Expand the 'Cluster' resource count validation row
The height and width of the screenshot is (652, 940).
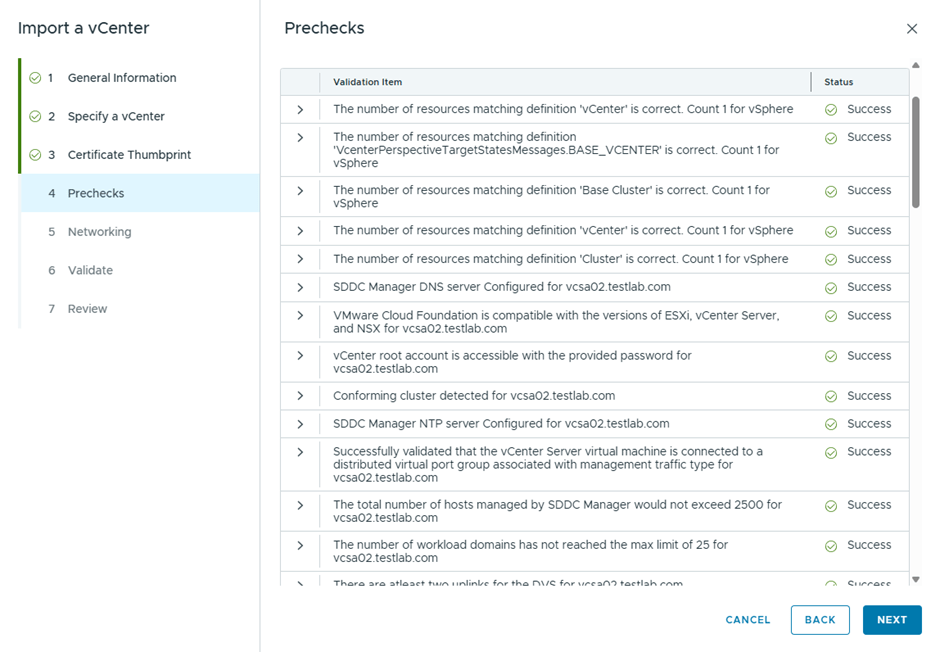(x=300, y=259)
